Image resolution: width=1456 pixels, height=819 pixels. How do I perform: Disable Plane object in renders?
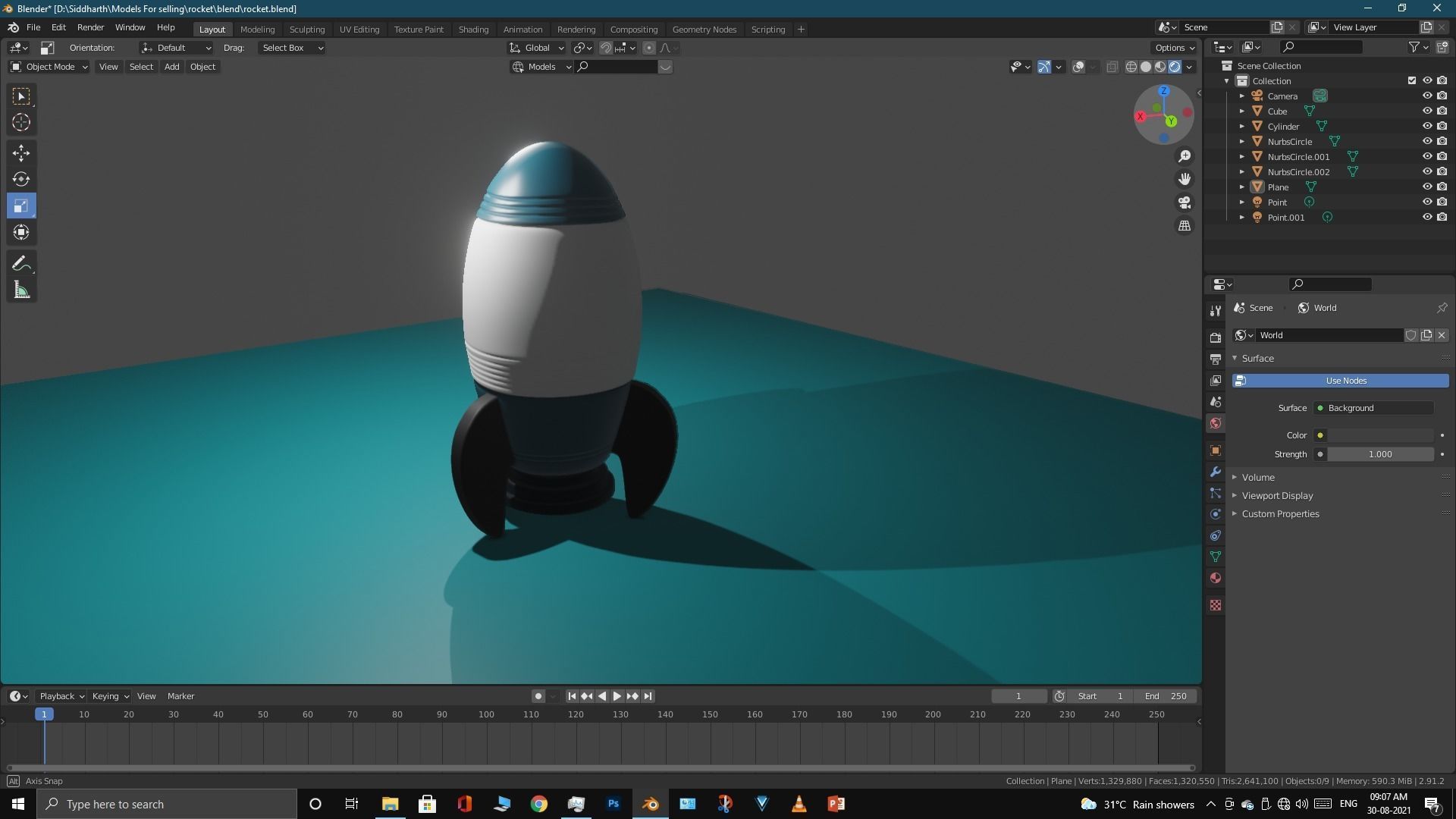pyautogui.click(x=1442, y=187)
